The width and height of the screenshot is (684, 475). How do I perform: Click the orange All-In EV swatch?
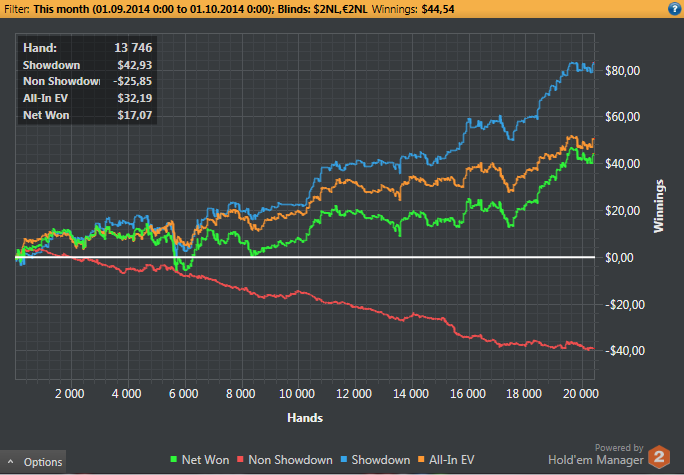[421, 459]
